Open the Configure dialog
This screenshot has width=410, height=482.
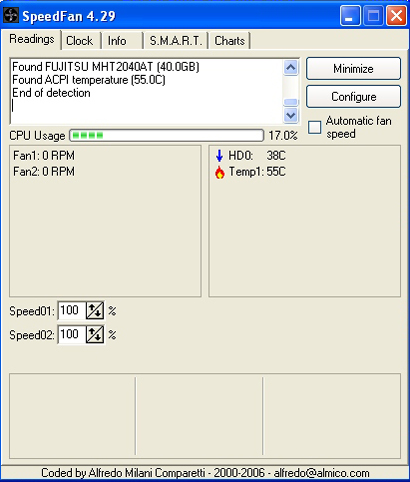click(353, 97)
